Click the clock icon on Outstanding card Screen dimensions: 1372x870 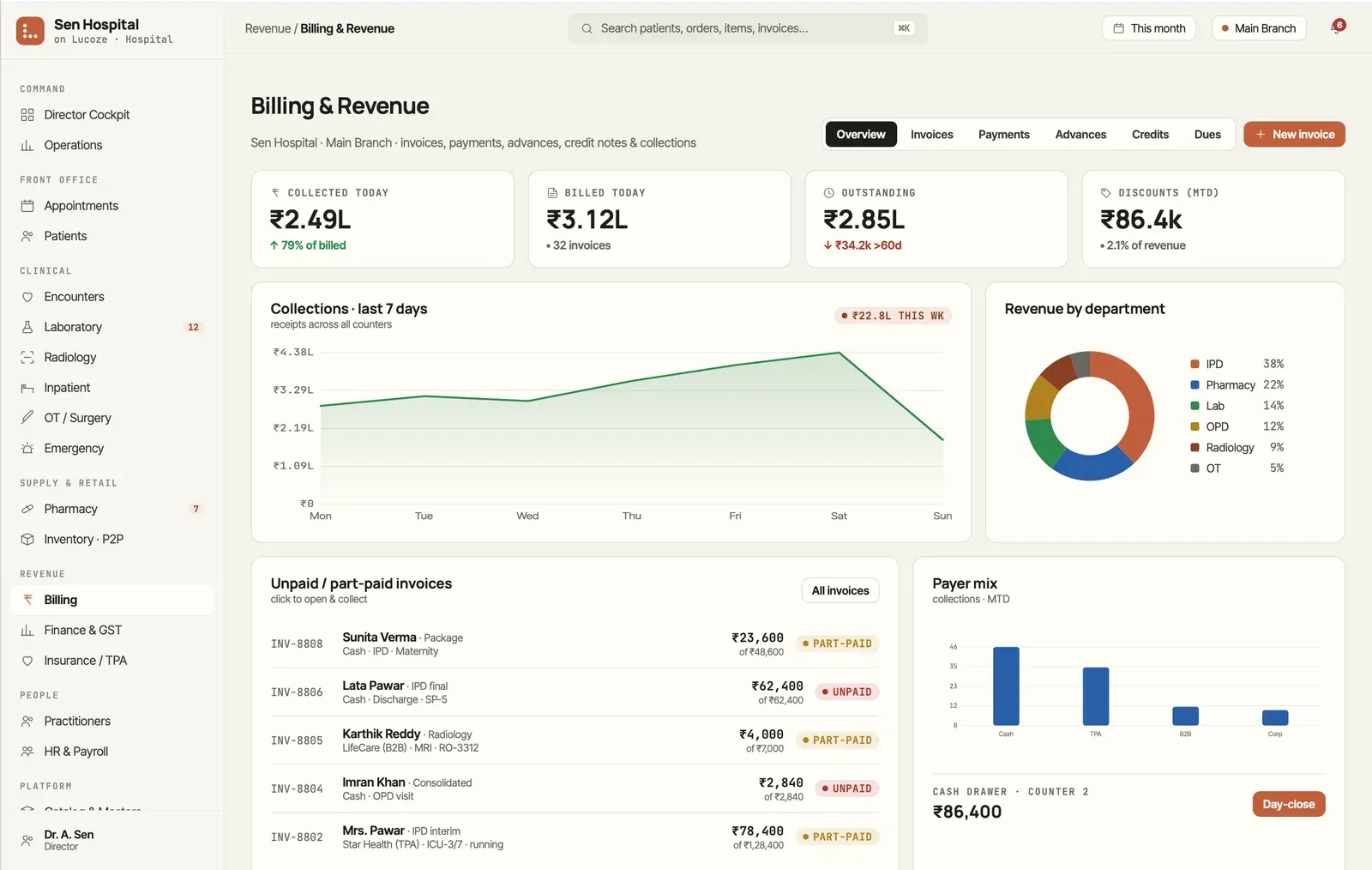tap(829, 193)
